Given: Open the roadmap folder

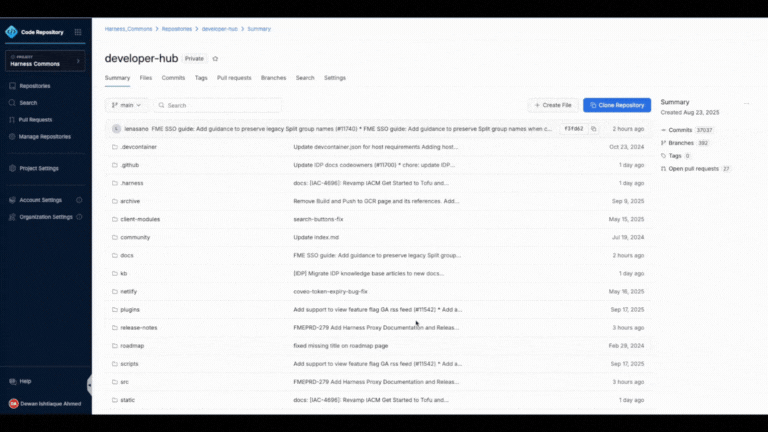Looking at the screenshot, I should (132, 346).
